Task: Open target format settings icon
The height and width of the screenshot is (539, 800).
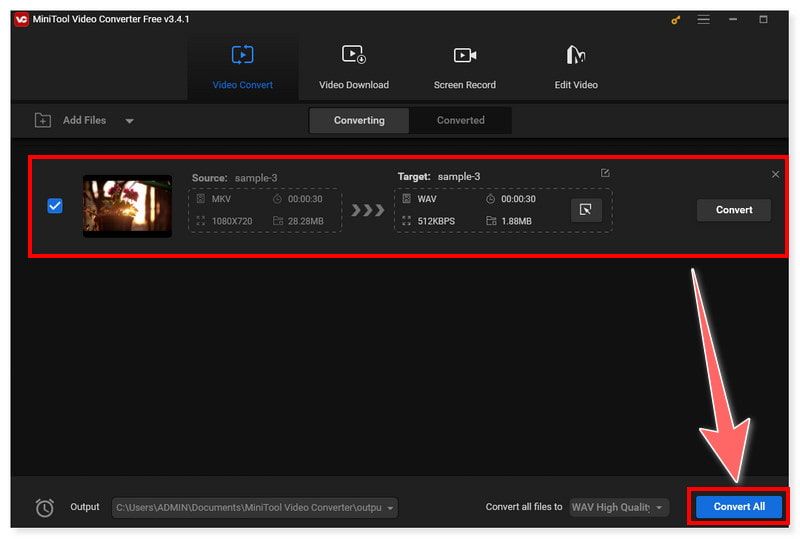Action: (x=586, y=210)
